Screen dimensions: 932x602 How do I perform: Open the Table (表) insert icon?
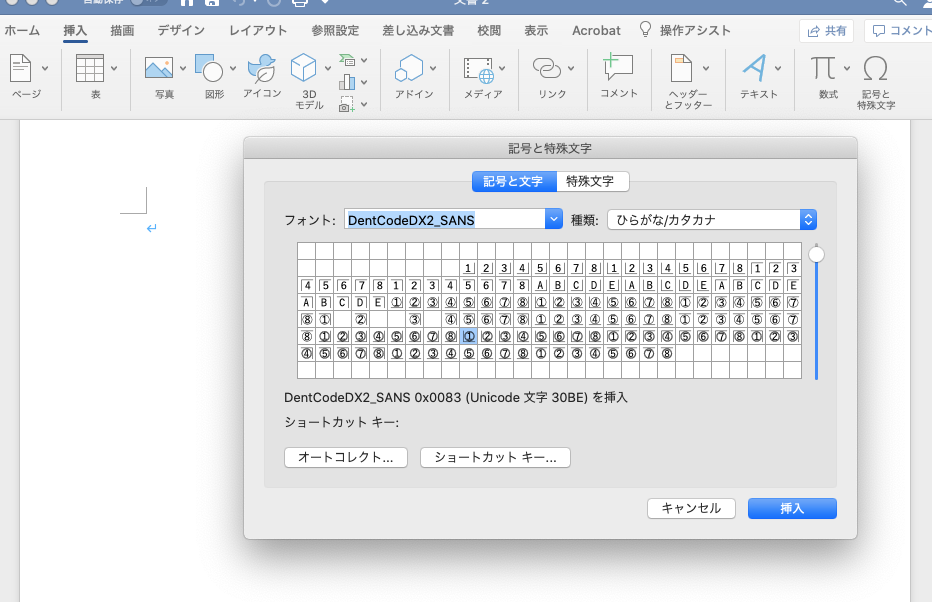tap(90, 68)
